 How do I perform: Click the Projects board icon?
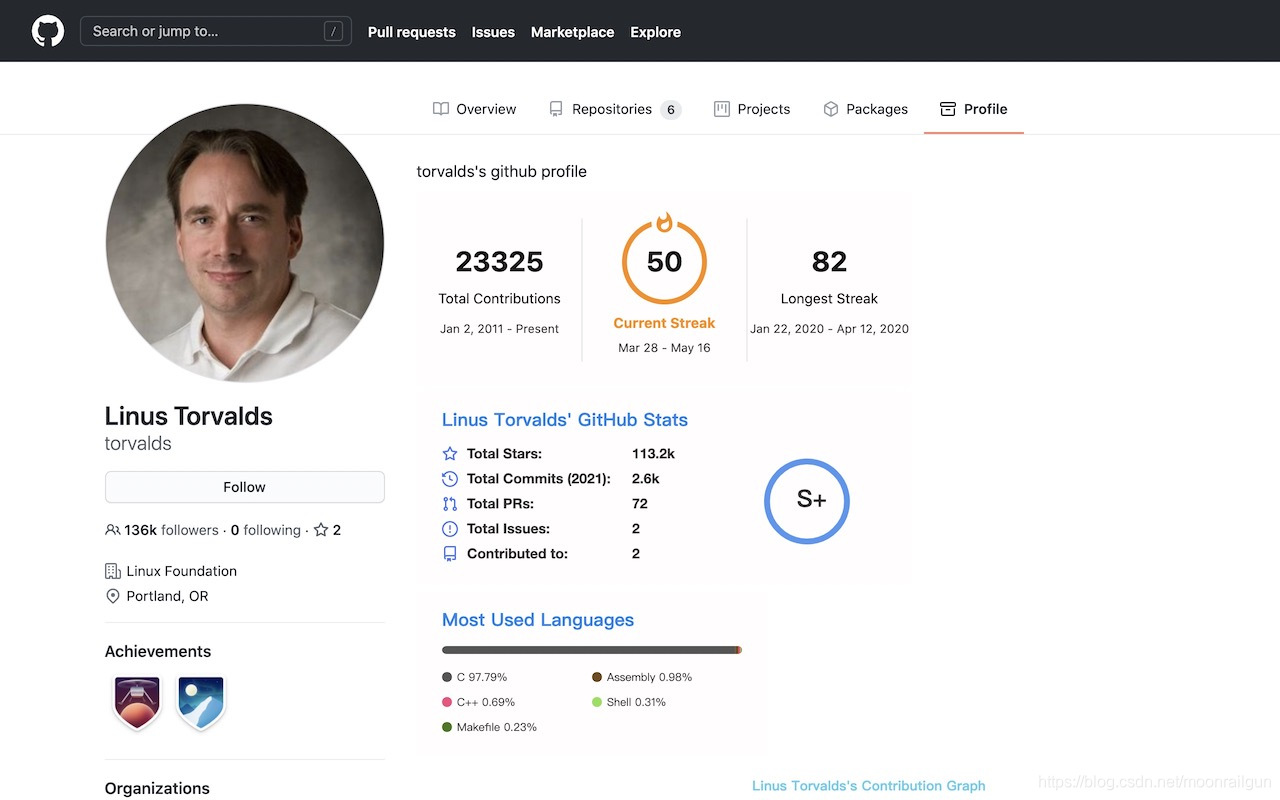722,109
